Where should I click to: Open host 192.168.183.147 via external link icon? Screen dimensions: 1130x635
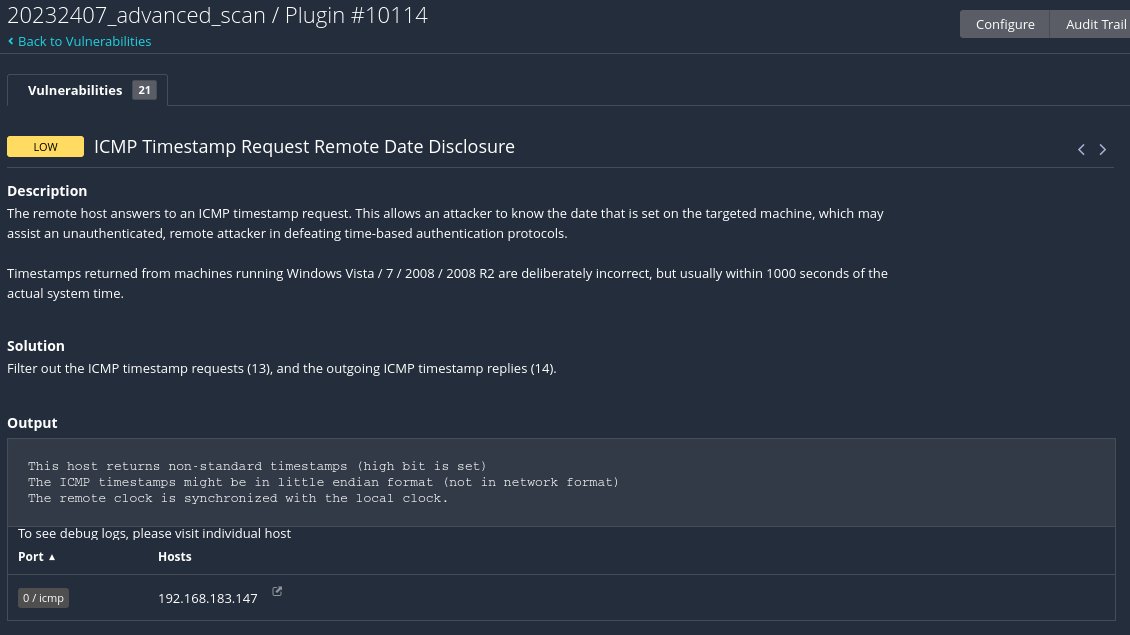277,592
